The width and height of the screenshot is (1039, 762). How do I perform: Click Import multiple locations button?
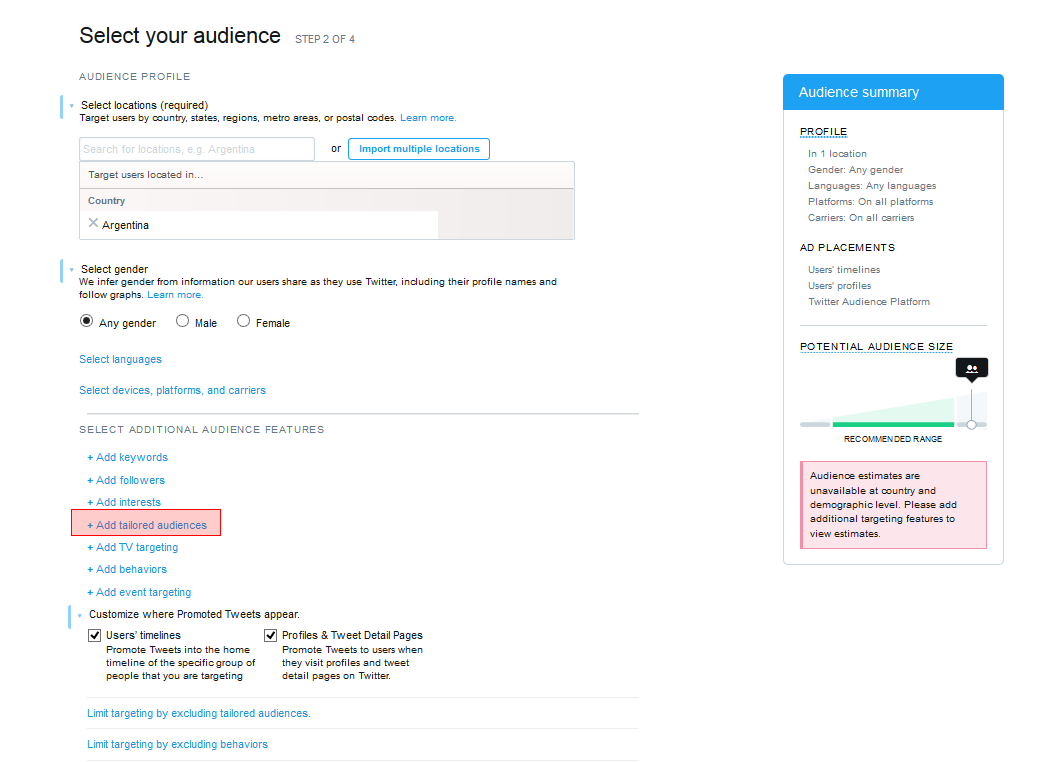pos(419,149)
